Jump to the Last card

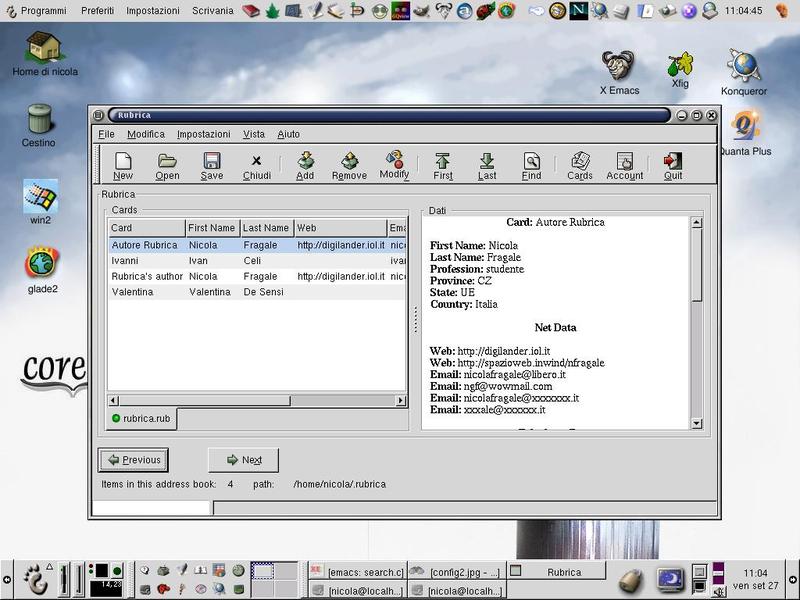point(487,166)
